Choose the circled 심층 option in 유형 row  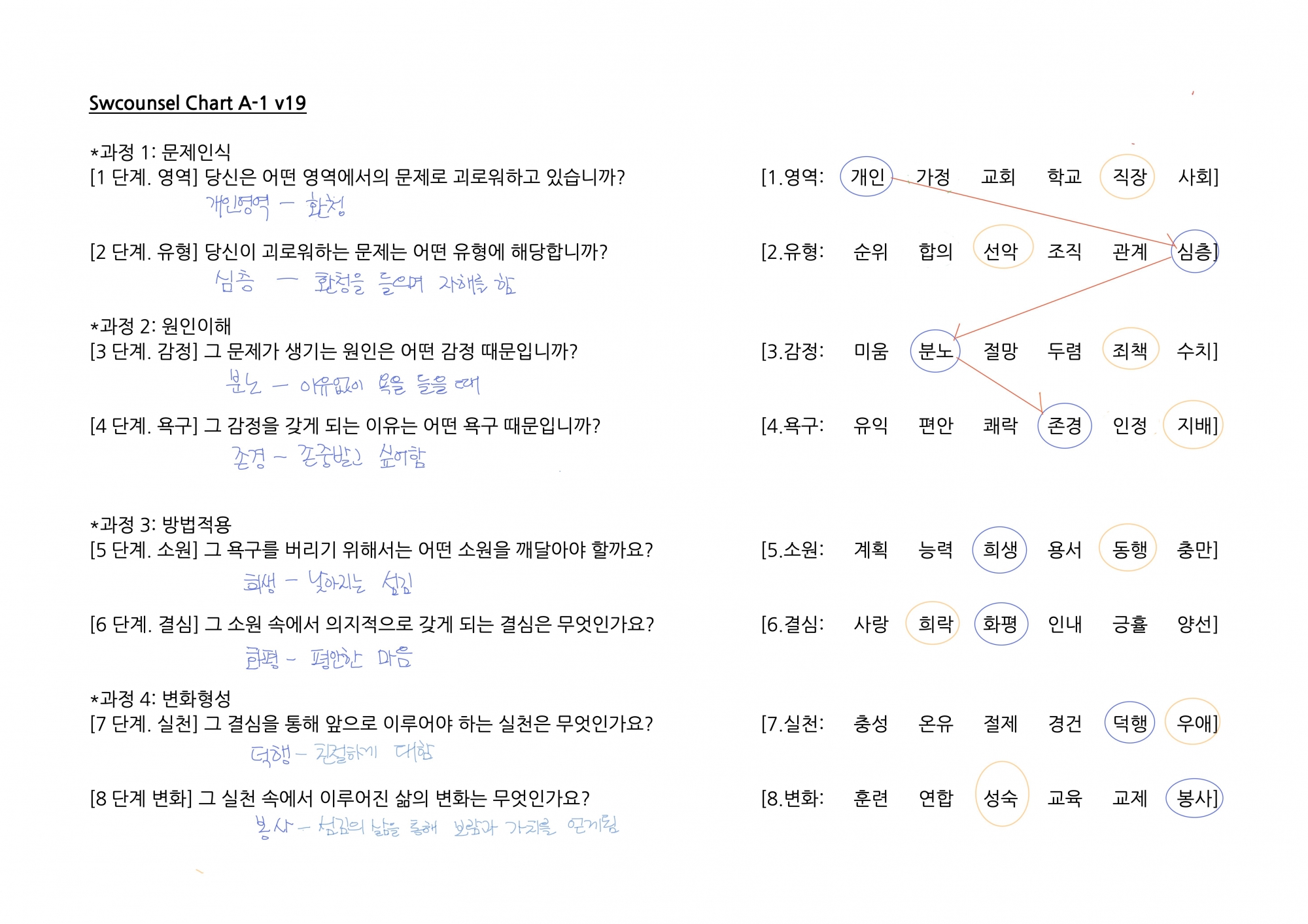point(1194,252)
